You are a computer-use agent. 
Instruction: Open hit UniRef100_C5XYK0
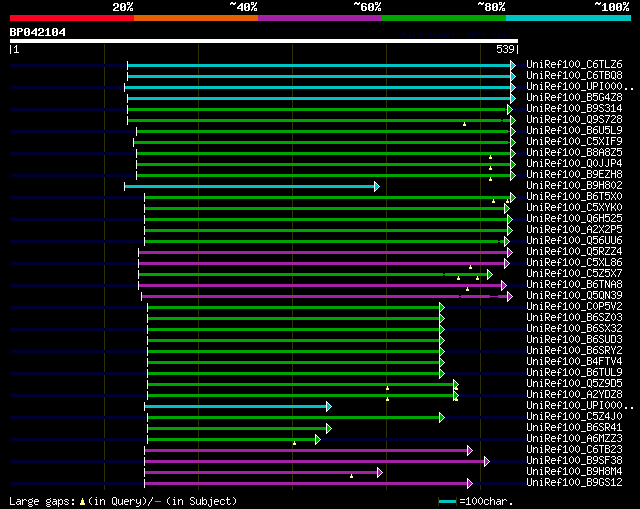[x=574, y=208]
